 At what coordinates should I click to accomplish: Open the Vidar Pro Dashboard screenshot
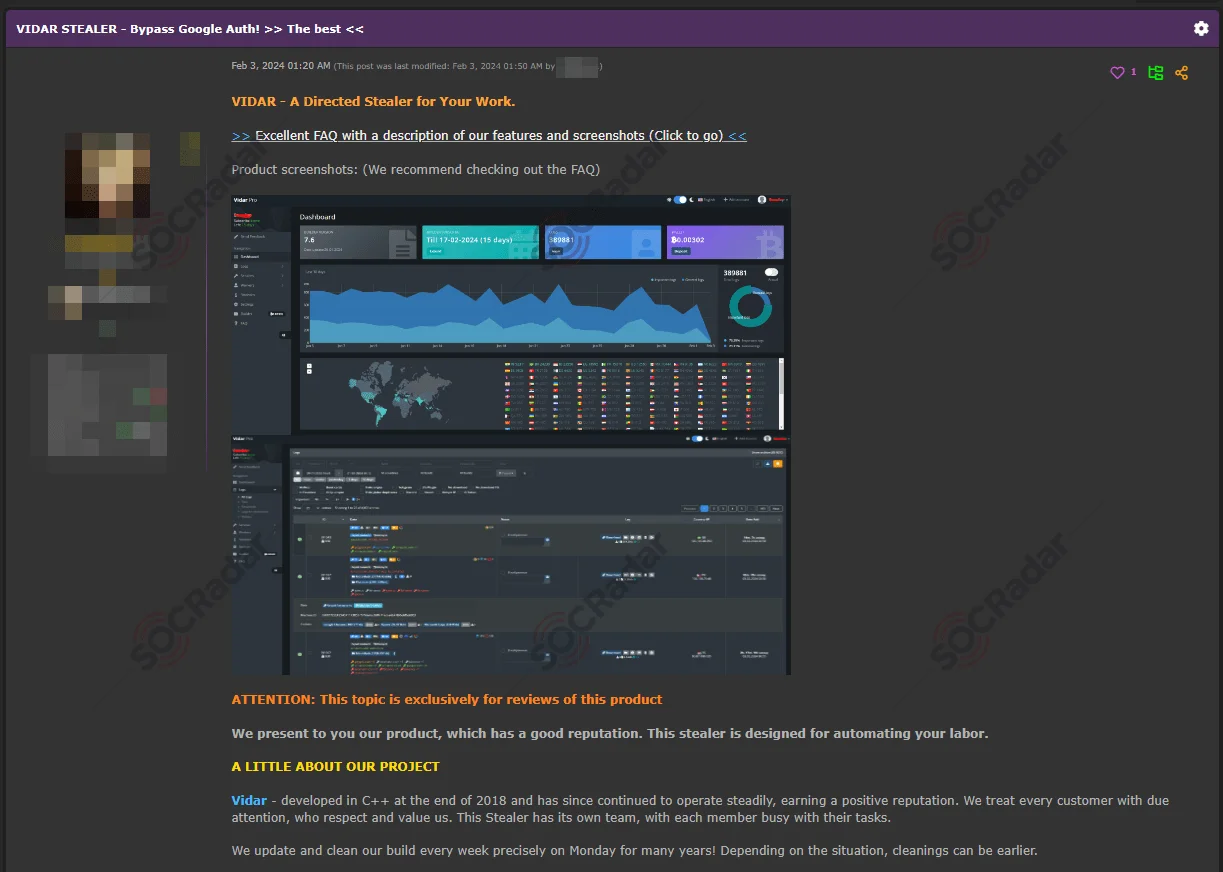coord(510,314)
